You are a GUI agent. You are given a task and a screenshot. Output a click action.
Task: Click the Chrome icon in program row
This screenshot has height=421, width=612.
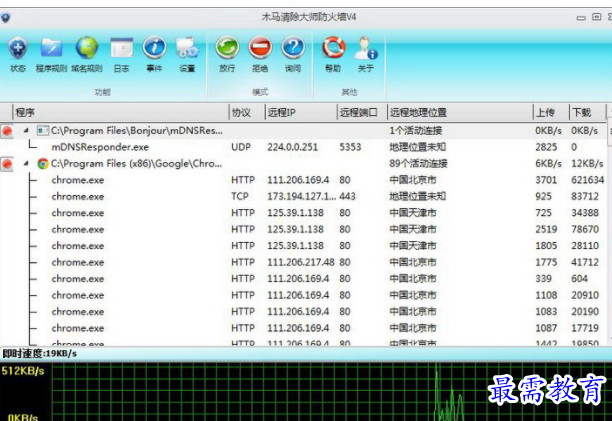(x=43, y=163)
